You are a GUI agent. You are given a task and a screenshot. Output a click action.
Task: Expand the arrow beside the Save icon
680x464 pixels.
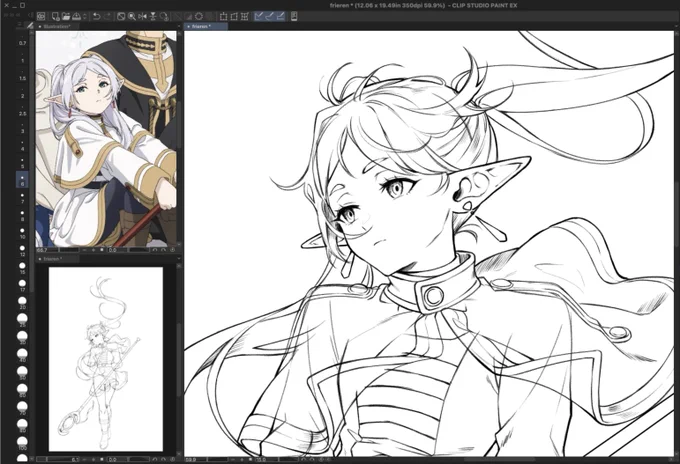[84, 16]
